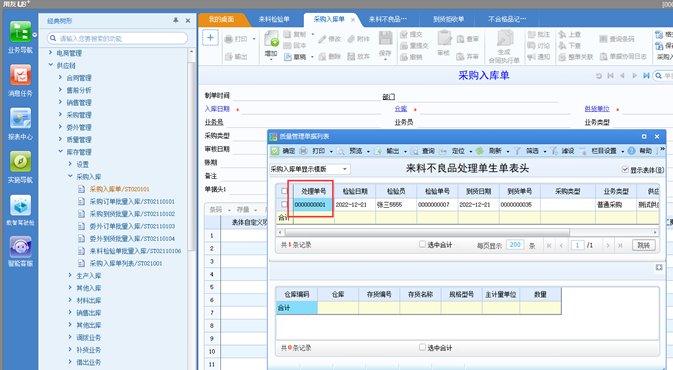The height and width of the screenshot is (370, 673).
Task: Click 弃审 in the main toolbar
Action: pyautogui.click(x=468, y=57)
